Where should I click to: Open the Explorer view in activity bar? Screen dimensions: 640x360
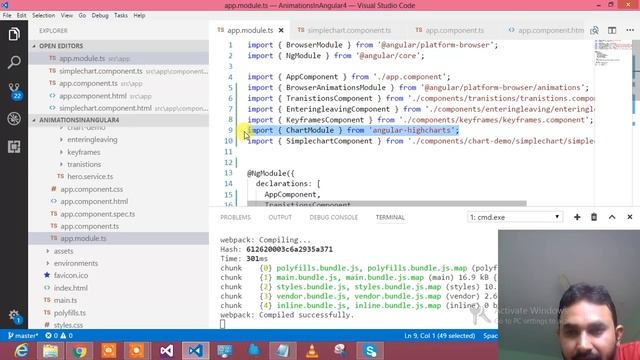[14, 34]
